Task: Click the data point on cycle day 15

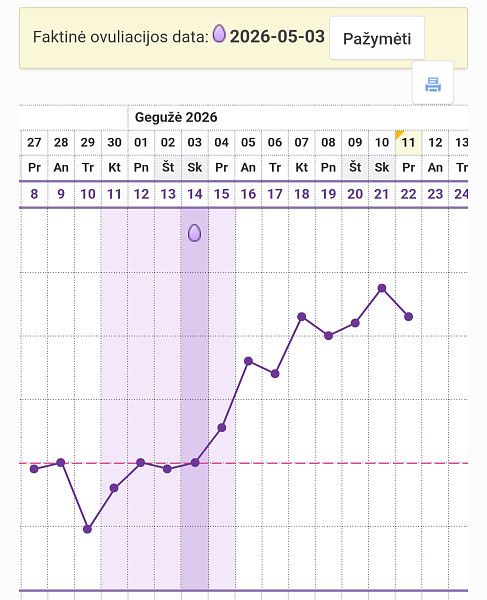Action: (222, 427)
